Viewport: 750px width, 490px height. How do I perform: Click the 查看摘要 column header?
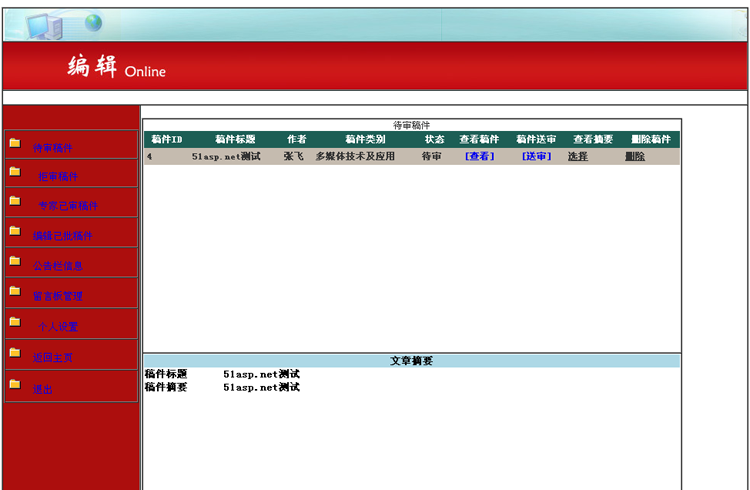pos(593,139)
